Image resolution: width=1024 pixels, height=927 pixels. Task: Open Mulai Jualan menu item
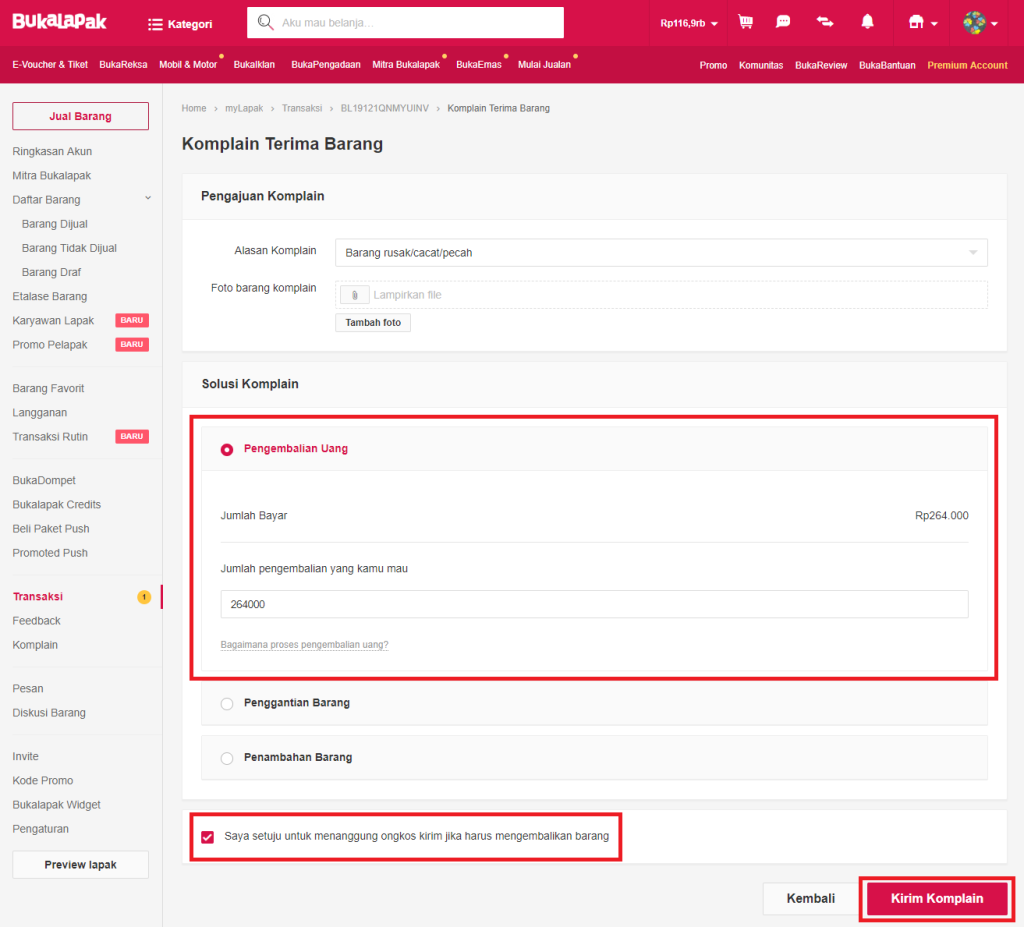click(544, 65)
